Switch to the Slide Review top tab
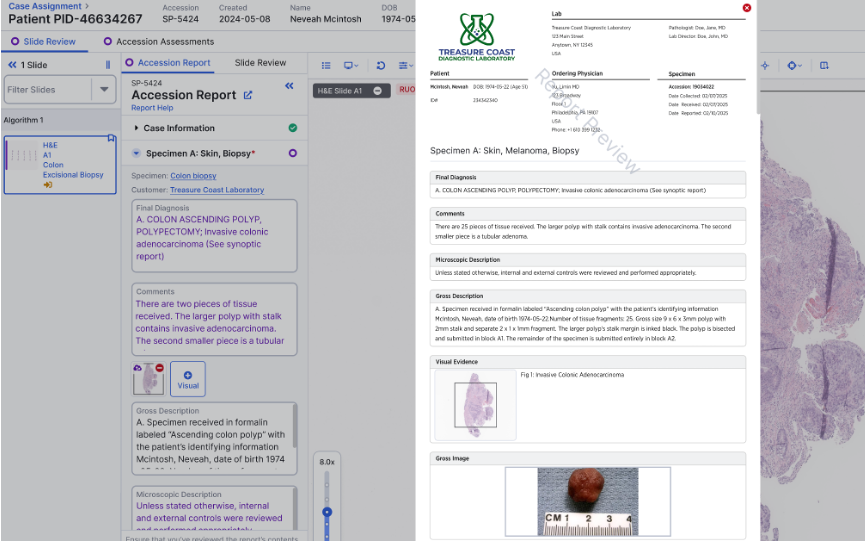The width and height of the screenshot is (866, 542). [44, 41]
